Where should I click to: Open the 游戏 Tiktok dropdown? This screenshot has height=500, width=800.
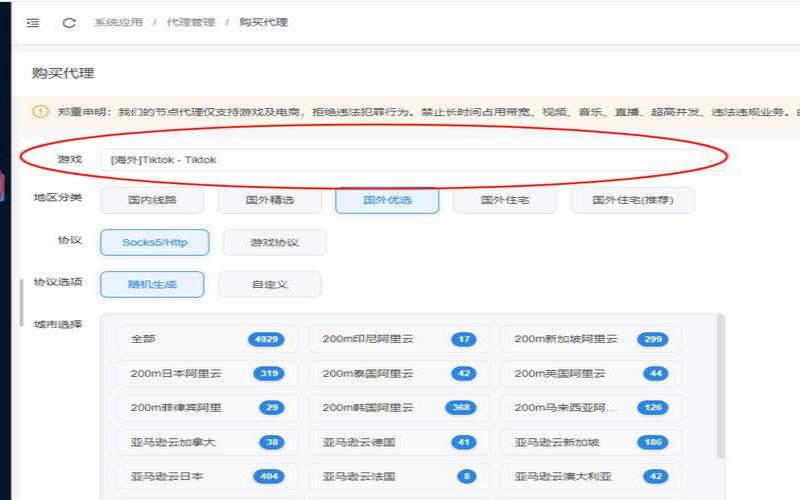pos(412,160)
